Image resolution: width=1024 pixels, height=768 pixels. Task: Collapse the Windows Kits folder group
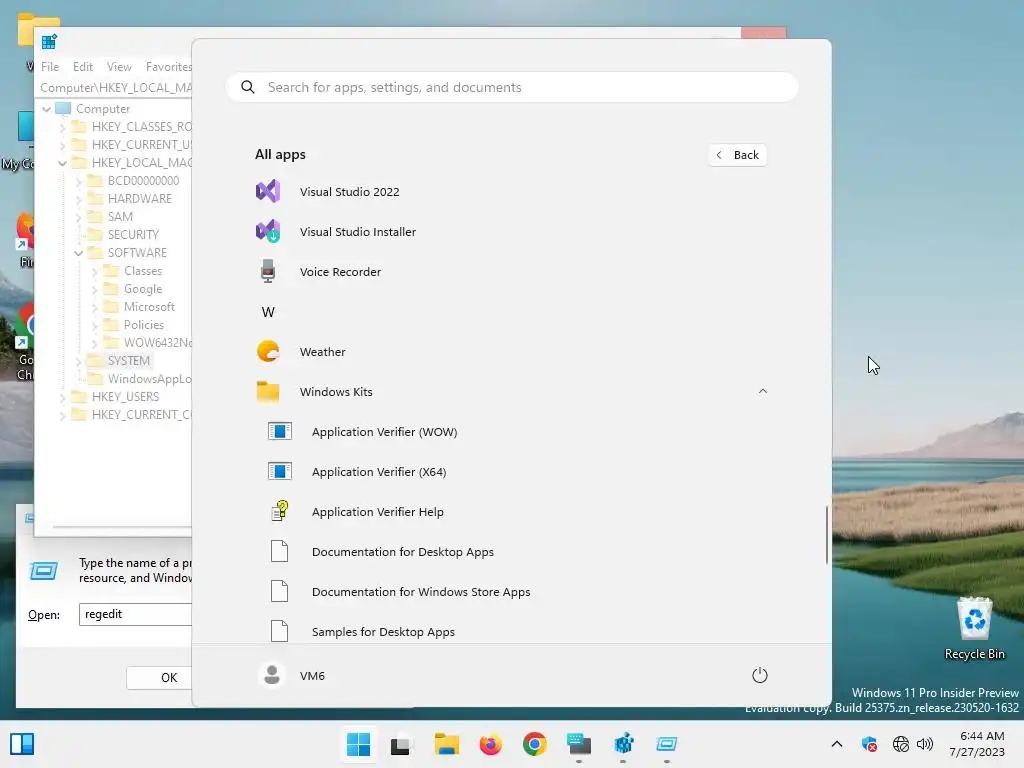[762, 391]
